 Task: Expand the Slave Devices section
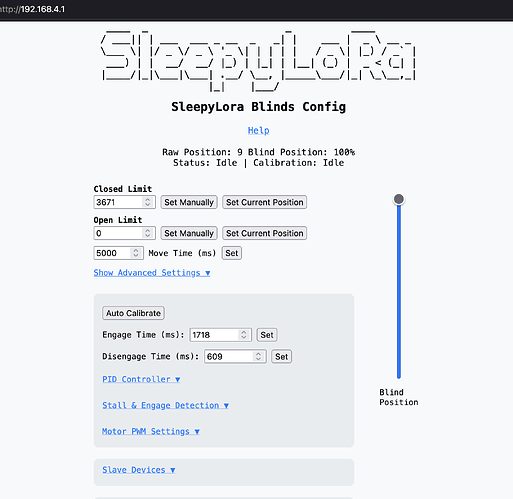tap(139, 470)
